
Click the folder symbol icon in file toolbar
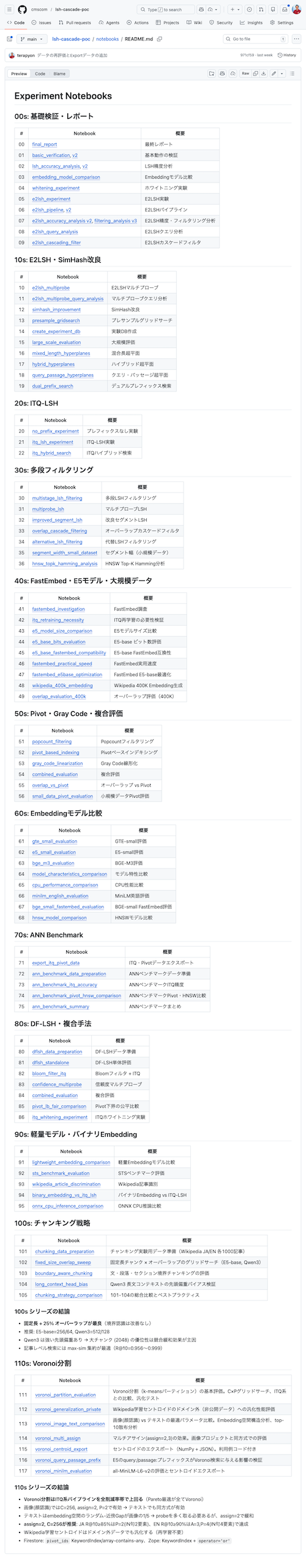(212, 73)
